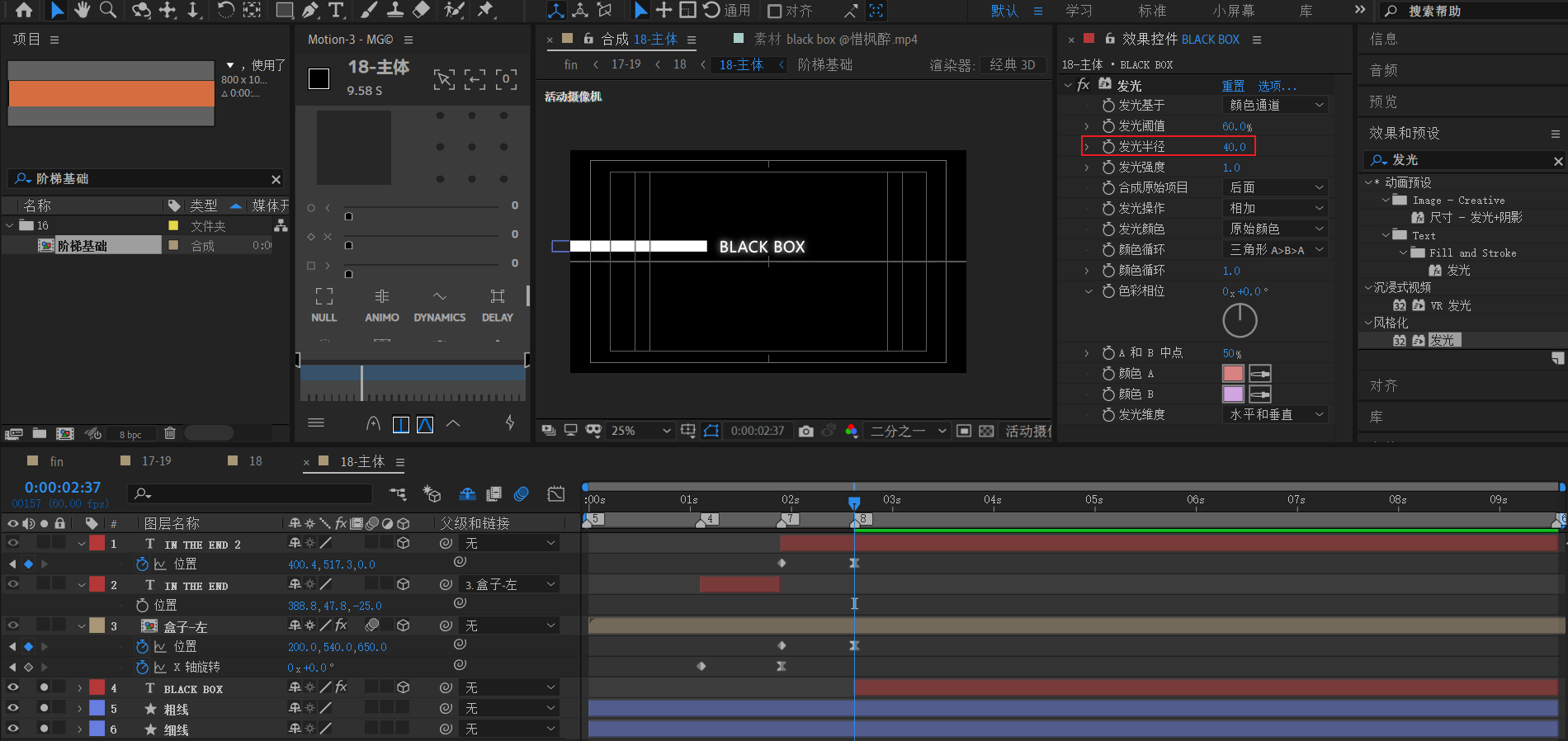Select the Roto Brush tool

[454, 11]
